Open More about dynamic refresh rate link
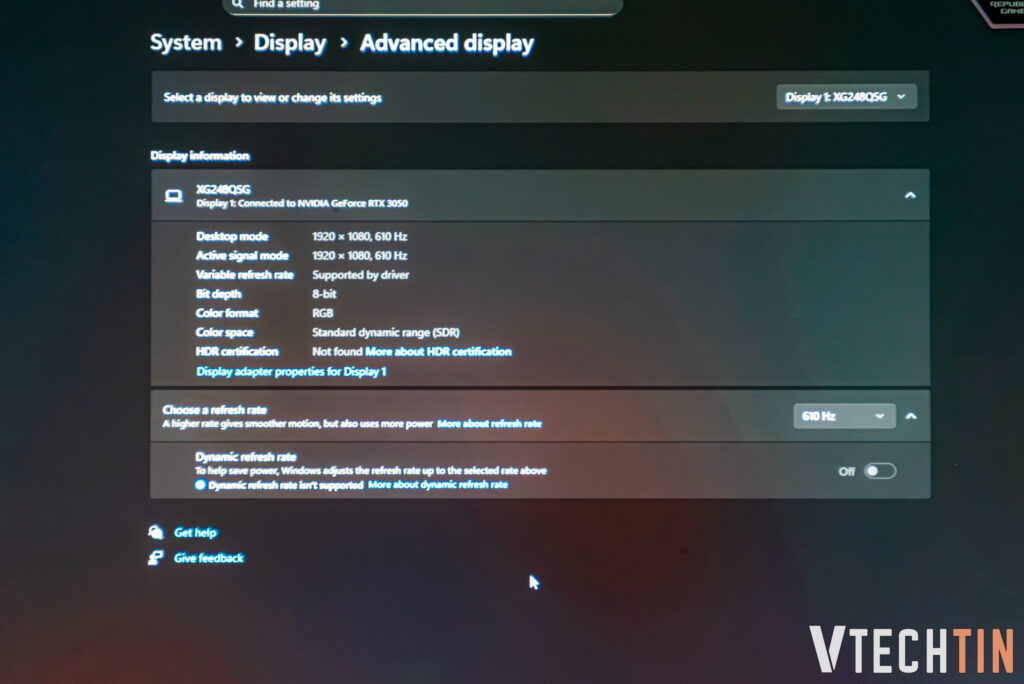The height and width of the screenshot is (684, 1024). click(438, 485)
